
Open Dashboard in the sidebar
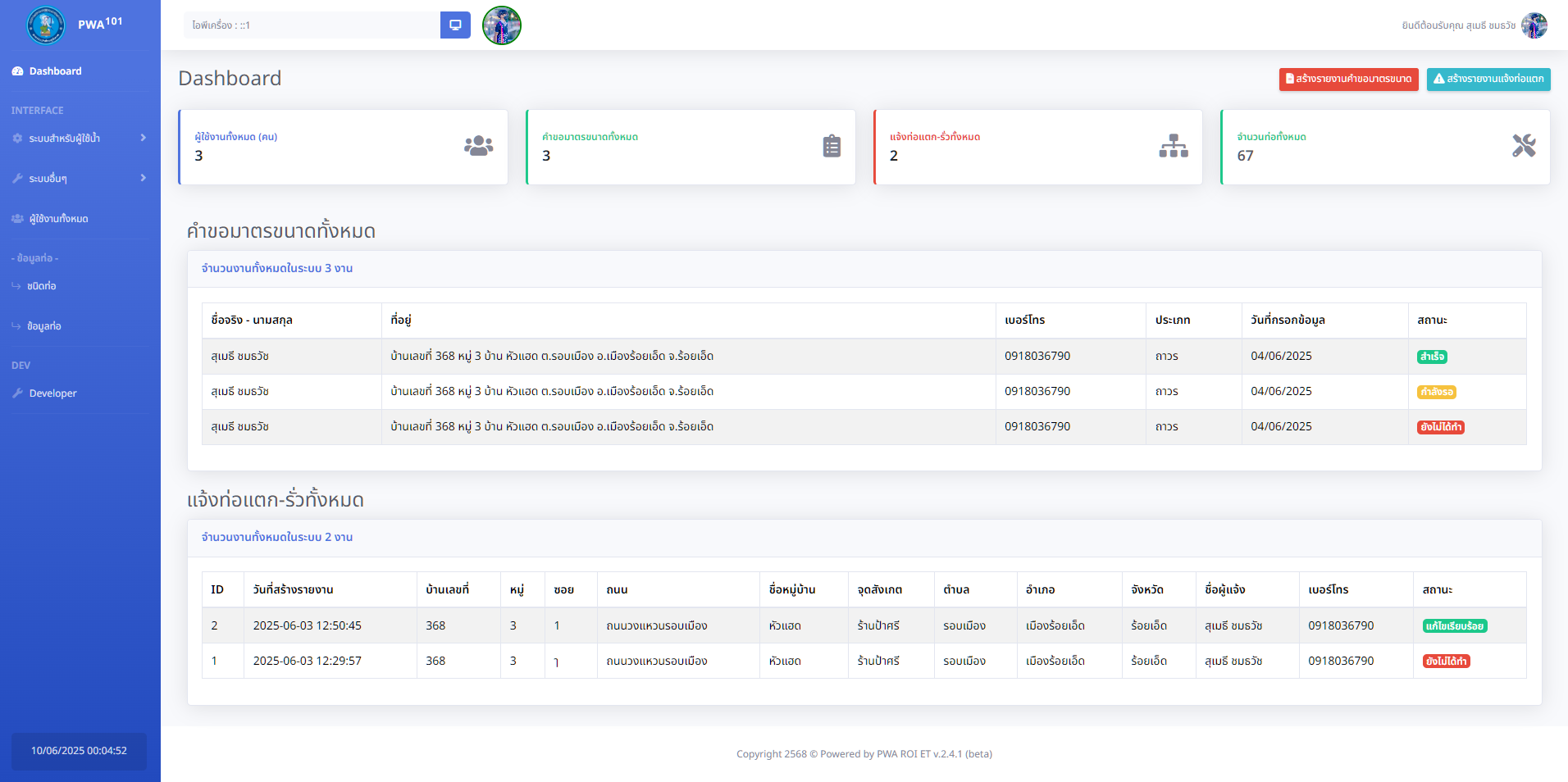pos(55,71)
